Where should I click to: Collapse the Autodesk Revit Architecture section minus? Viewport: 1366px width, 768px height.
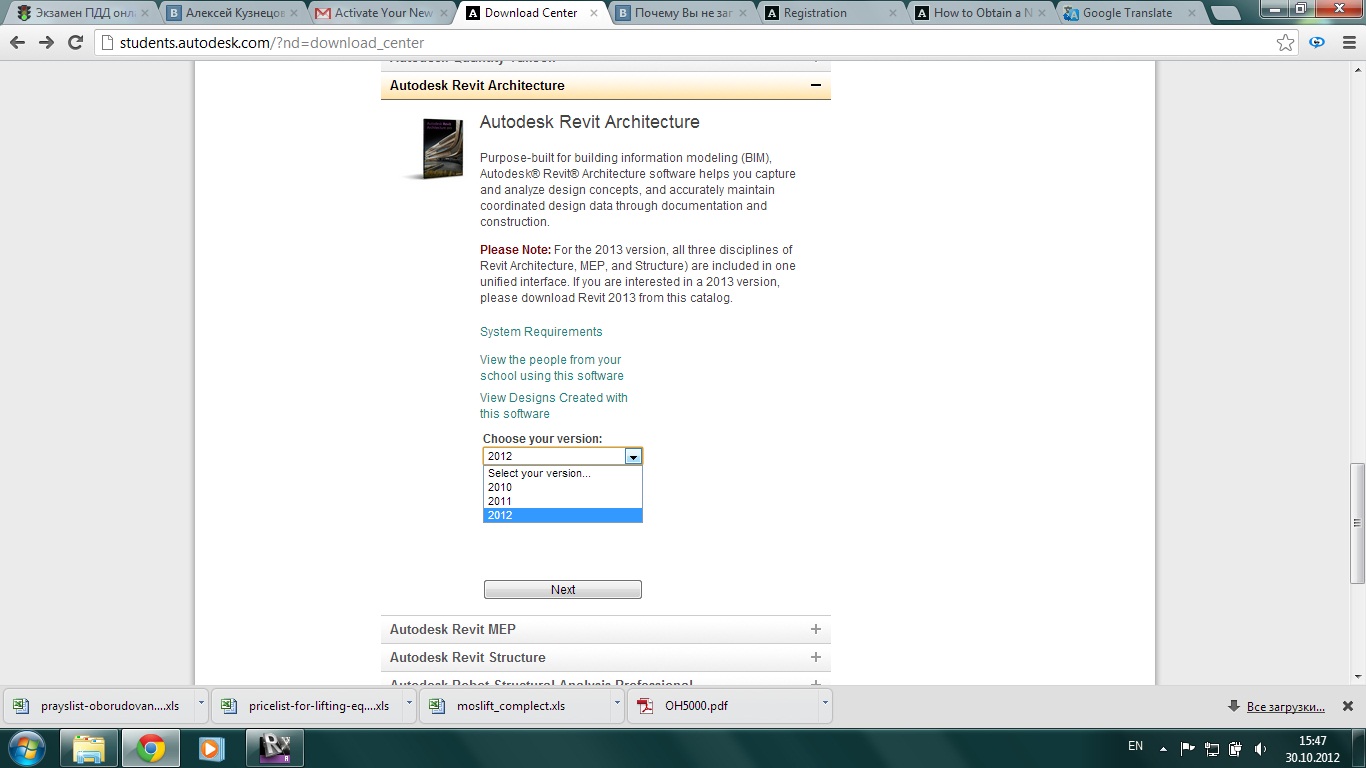pos(816,86)
